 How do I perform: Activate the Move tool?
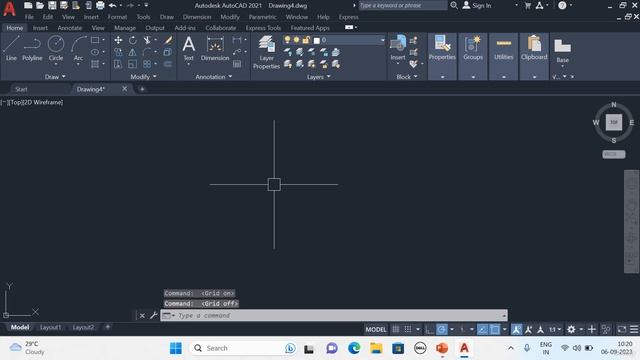click(x=118, y=40)
